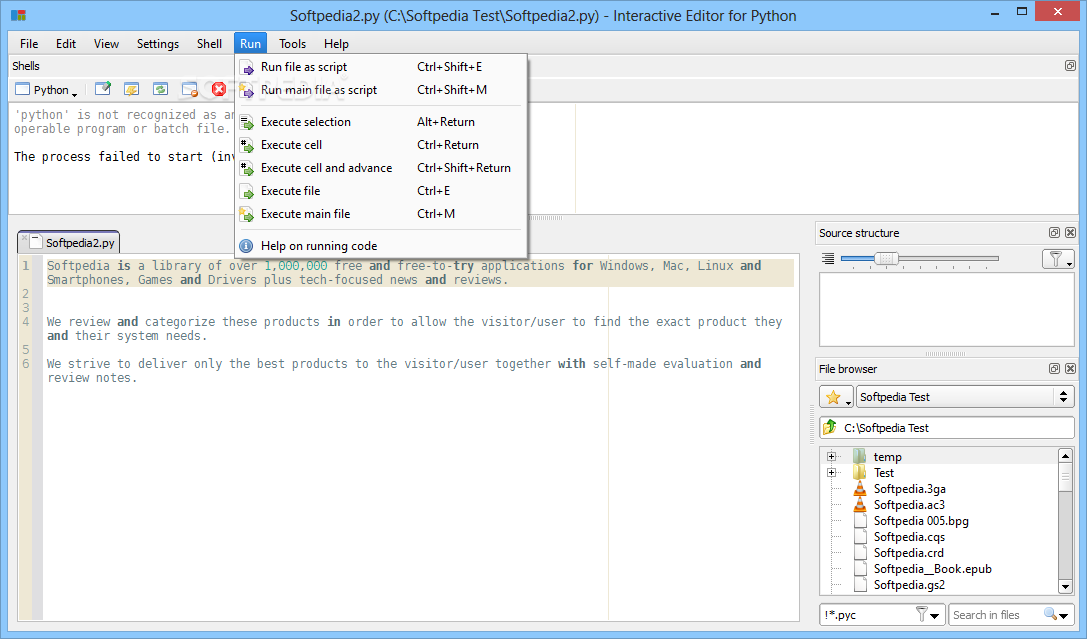
Task: Open the Softpedia Test project combo box
Action: coord(965,397)
